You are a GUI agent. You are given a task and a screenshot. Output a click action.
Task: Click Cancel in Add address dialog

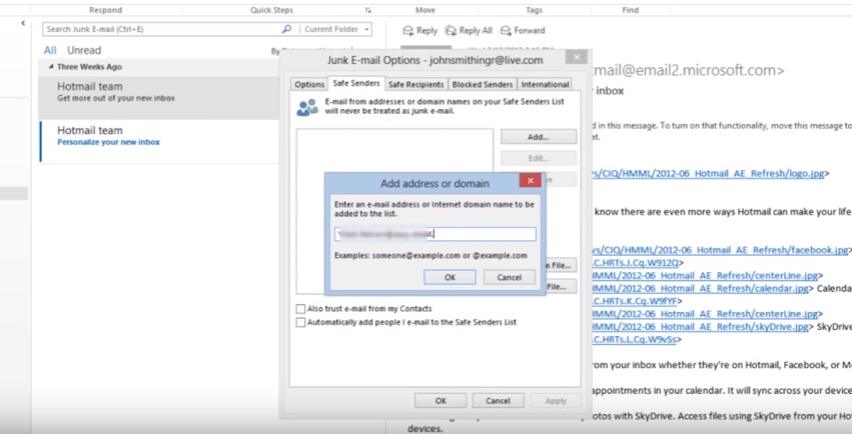pyautogui.click(x=509, y=277)
